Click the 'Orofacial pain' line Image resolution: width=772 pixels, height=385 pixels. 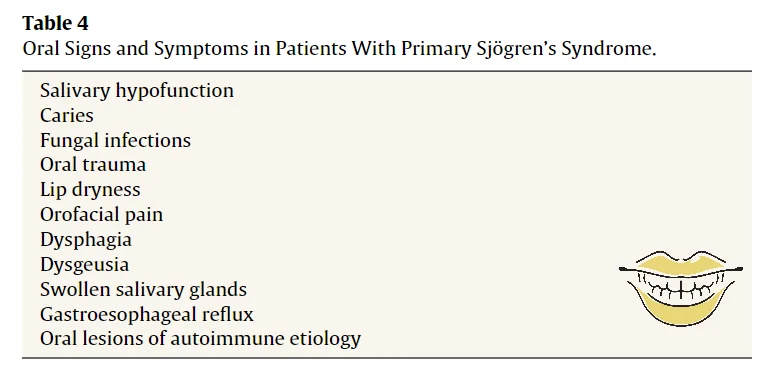[101, 215]
